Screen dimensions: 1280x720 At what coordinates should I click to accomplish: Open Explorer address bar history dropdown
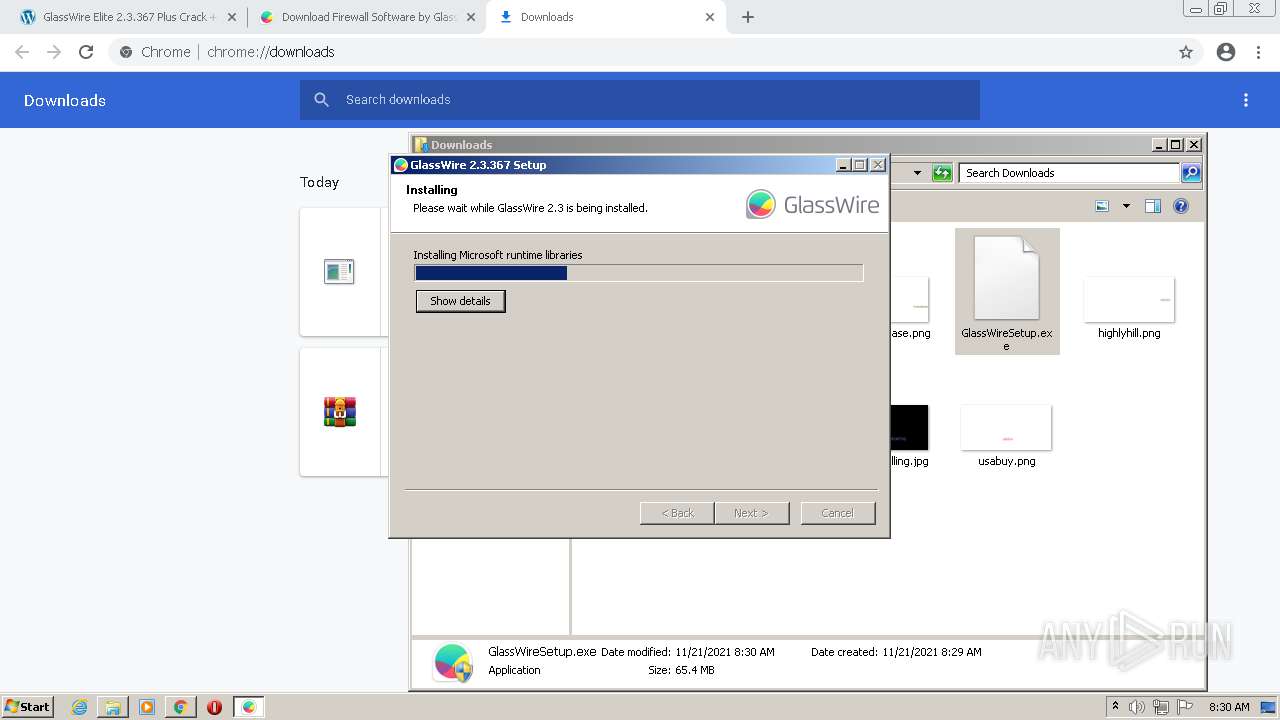coord(917,173)
